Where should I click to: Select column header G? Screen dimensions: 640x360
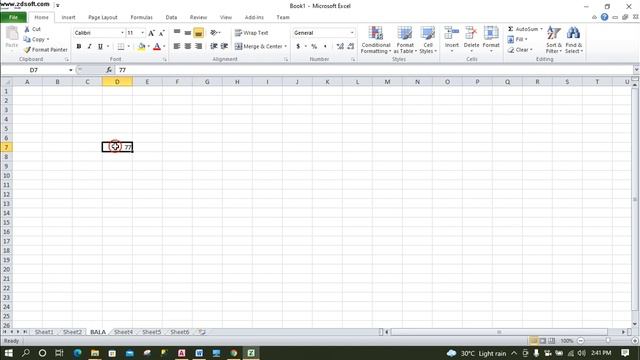[x=207, y=82]
